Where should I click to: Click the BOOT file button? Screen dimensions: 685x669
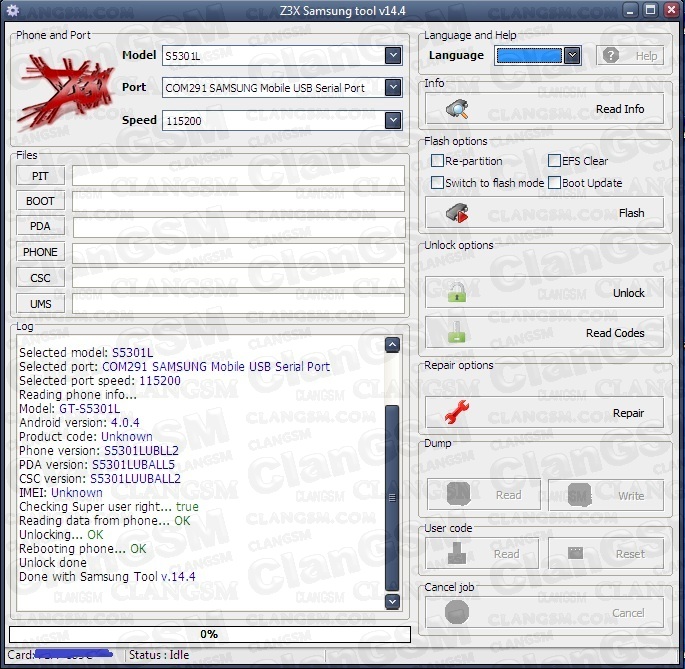(x=41, y=201)
